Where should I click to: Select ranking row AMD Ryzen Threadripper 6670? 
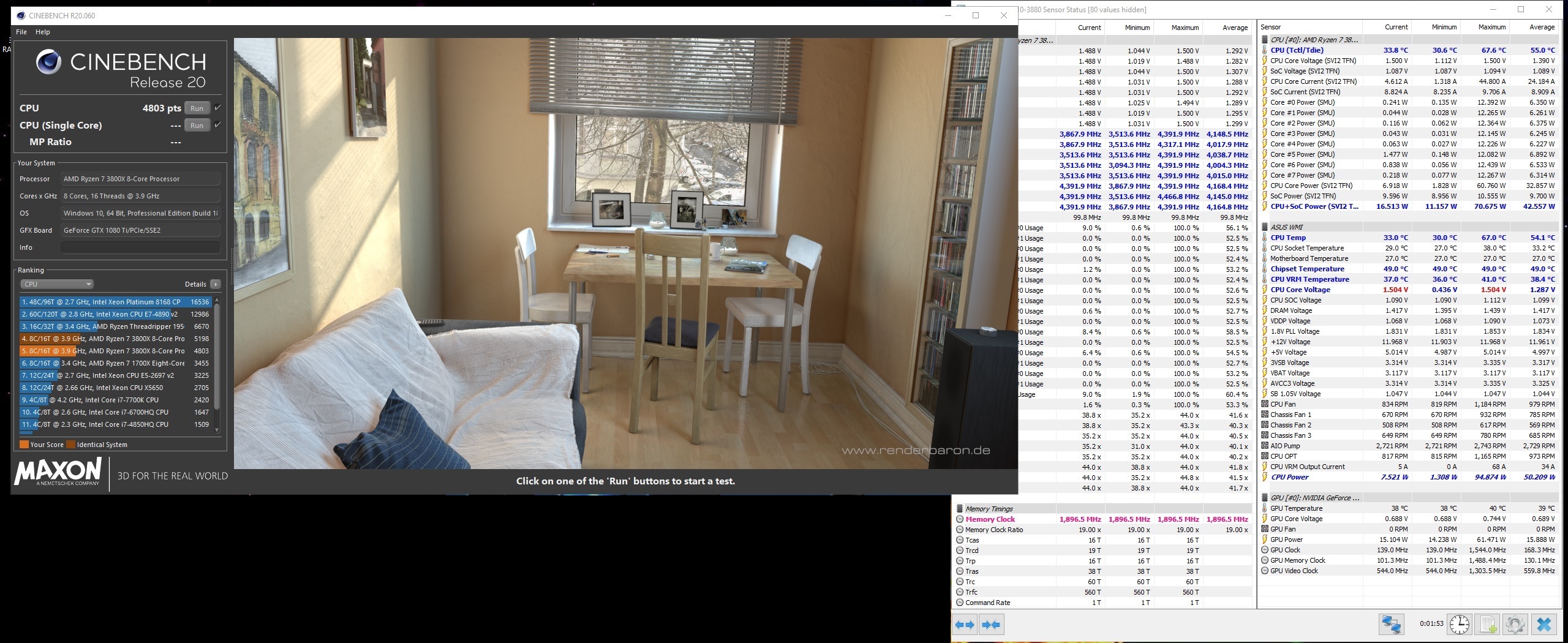[115, 326]
